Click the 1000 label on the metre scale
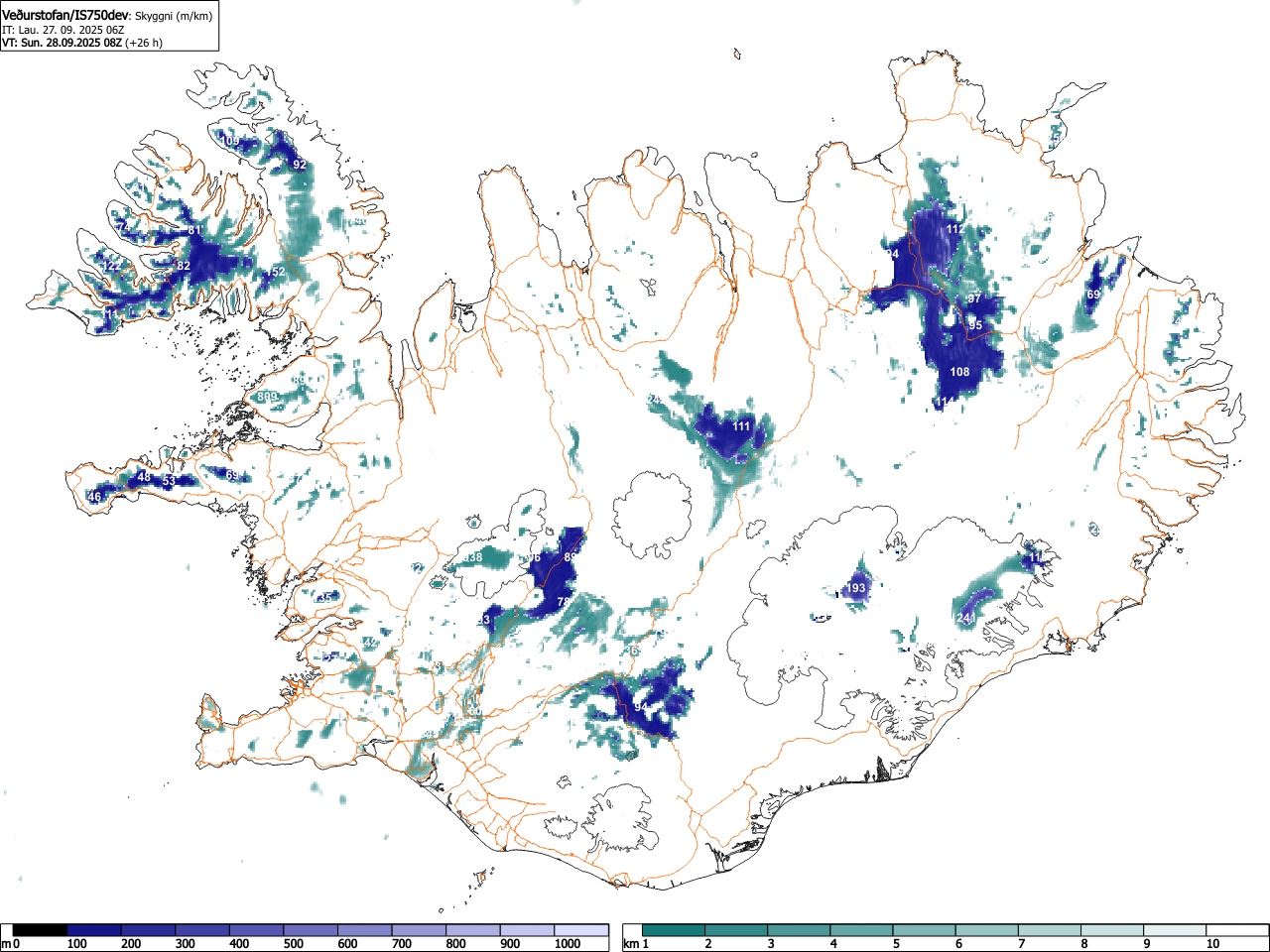 [x=568, y=944]
